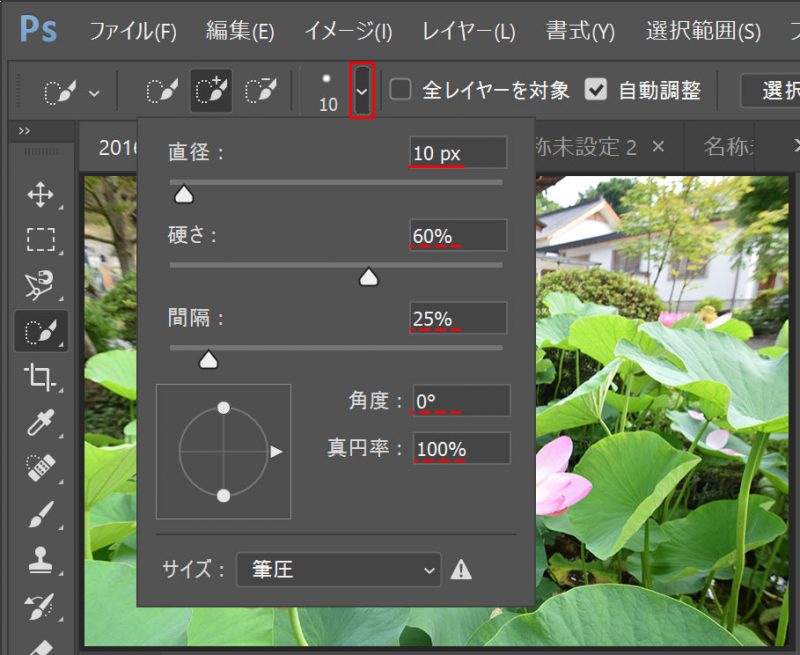This screenshot has width=800, height=655.
Task: Close the 名称未設定 2 document tab
Action: (x=657, y=145)
